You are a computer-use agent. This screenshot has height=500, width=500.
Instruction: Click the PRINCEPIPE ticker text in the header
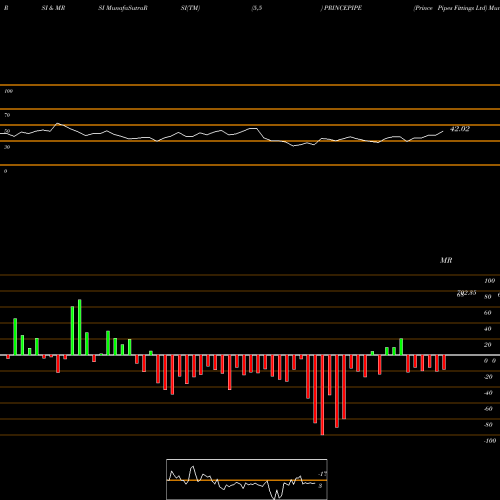point(343,8)
